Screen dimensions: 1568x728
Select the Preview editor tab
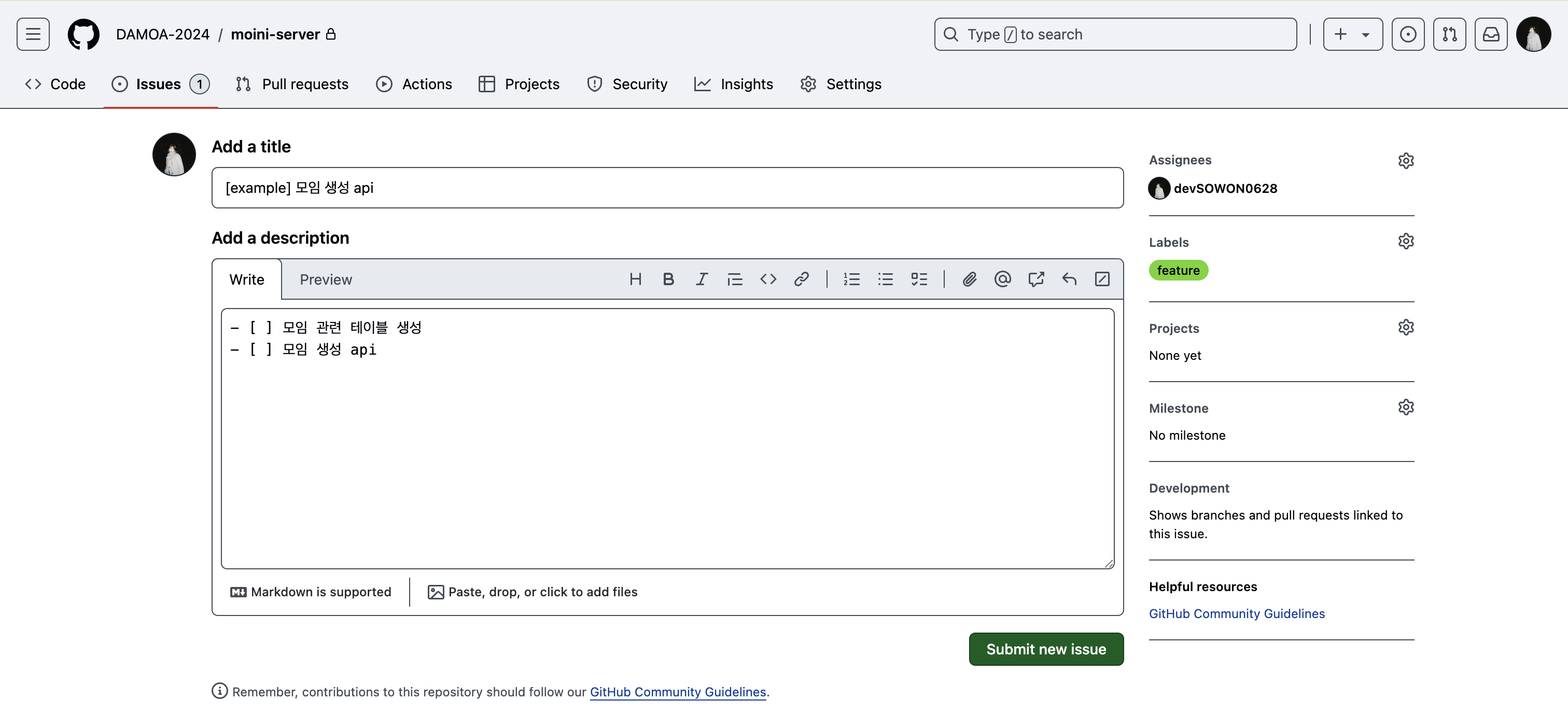[326, 279]
